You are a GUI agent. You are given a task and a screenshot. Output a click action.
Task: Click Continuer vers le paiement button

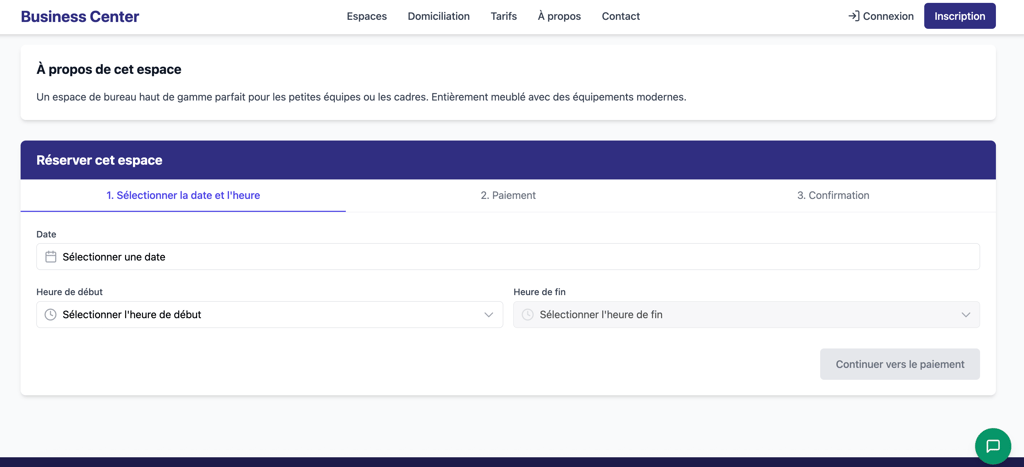[899, 364]
